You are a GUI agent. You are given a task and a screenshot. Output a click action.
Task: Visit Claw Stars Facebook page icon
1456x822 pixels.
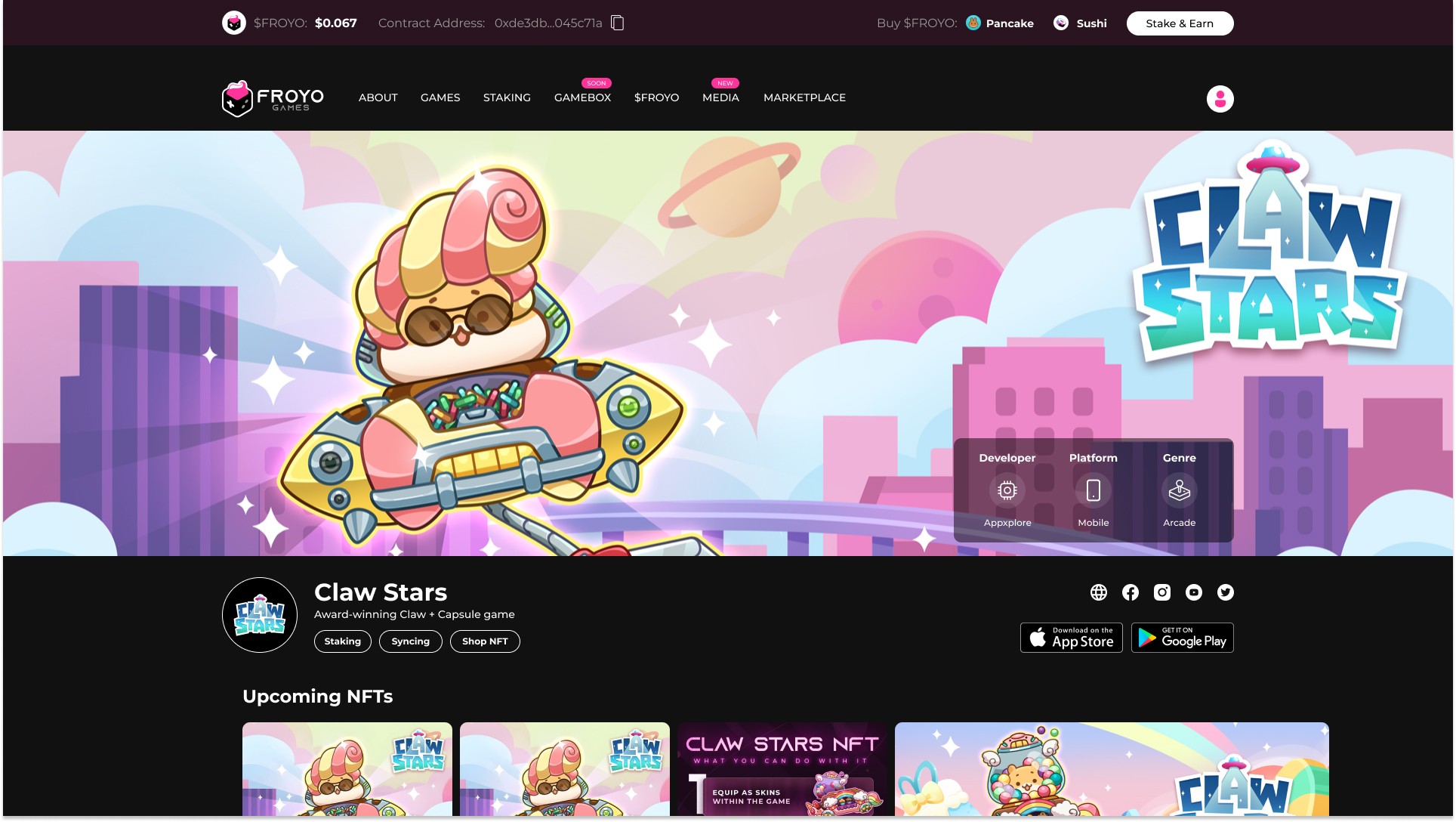(1131, 592)
